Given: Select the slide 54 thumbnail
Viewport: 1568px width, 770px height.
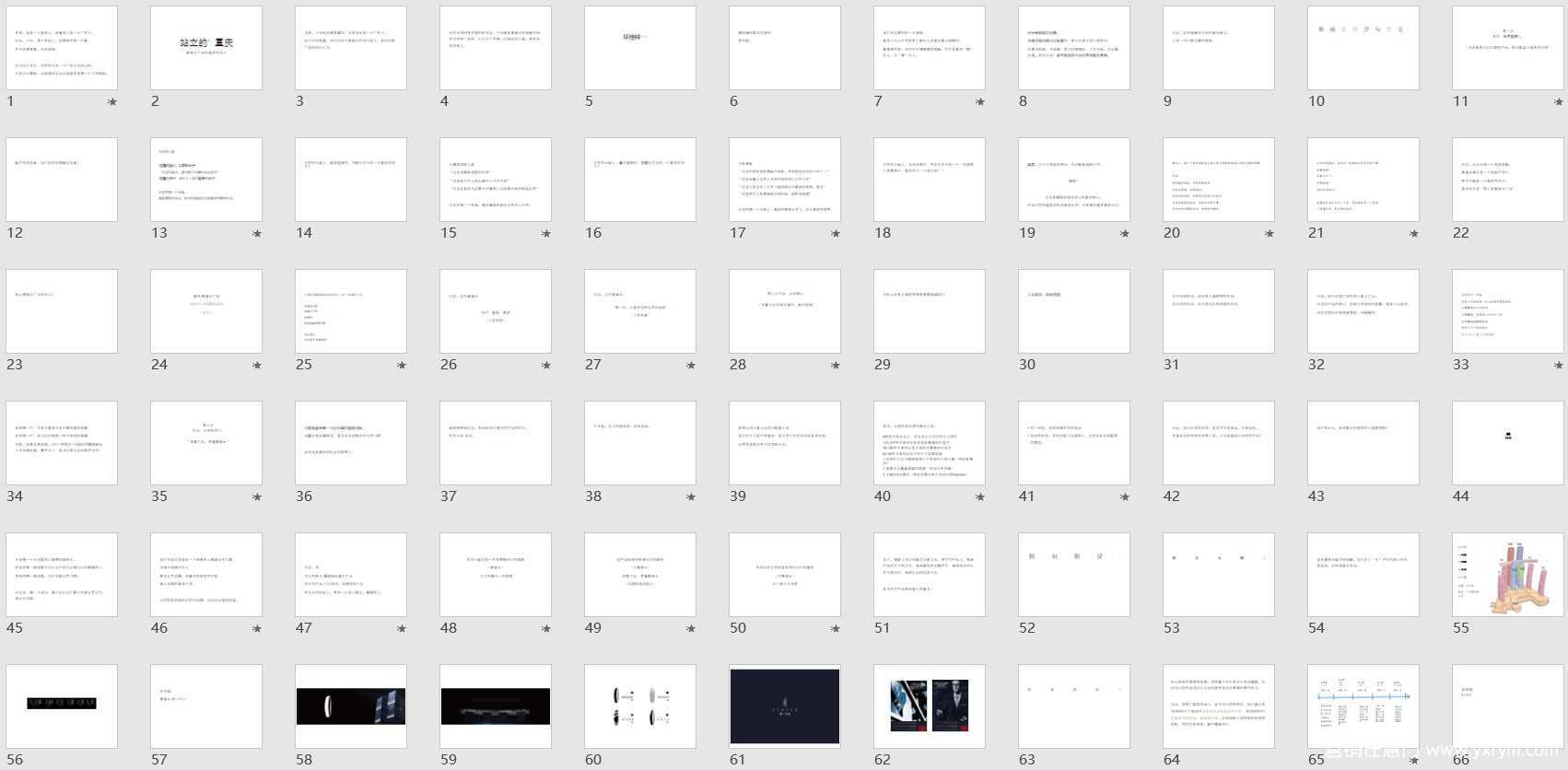Looking at the screenshot, I should tap(1363, 575).
